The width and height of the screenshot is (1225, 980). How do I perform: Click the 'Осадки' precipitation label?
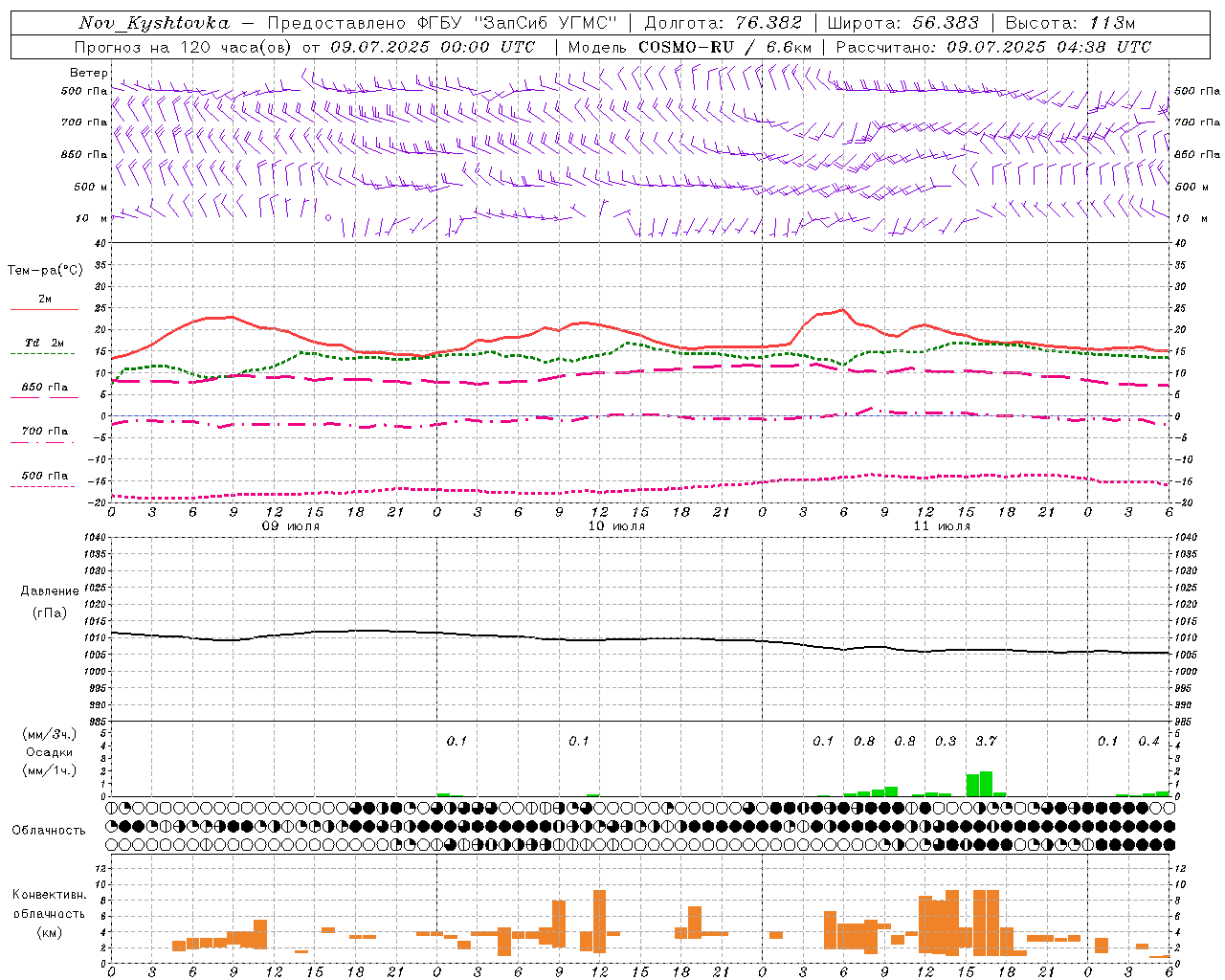coord(50,752)
